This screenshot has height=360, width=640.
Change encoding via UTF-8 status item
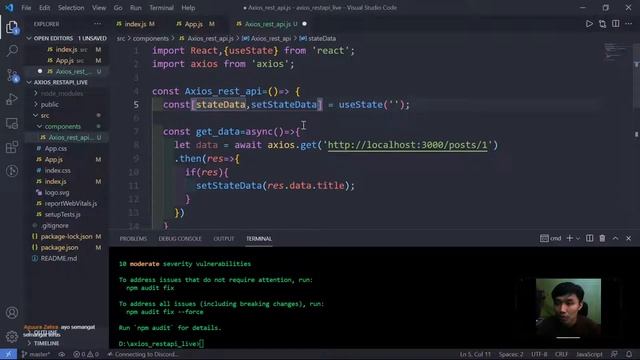tap(539, 354)
